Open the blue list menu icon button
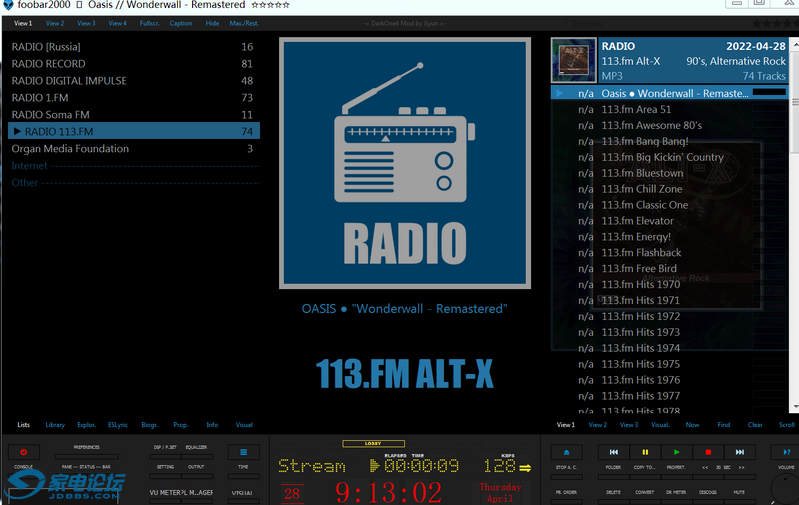The height and width of the screenshot is (505, 799). [x=244, y=452]
